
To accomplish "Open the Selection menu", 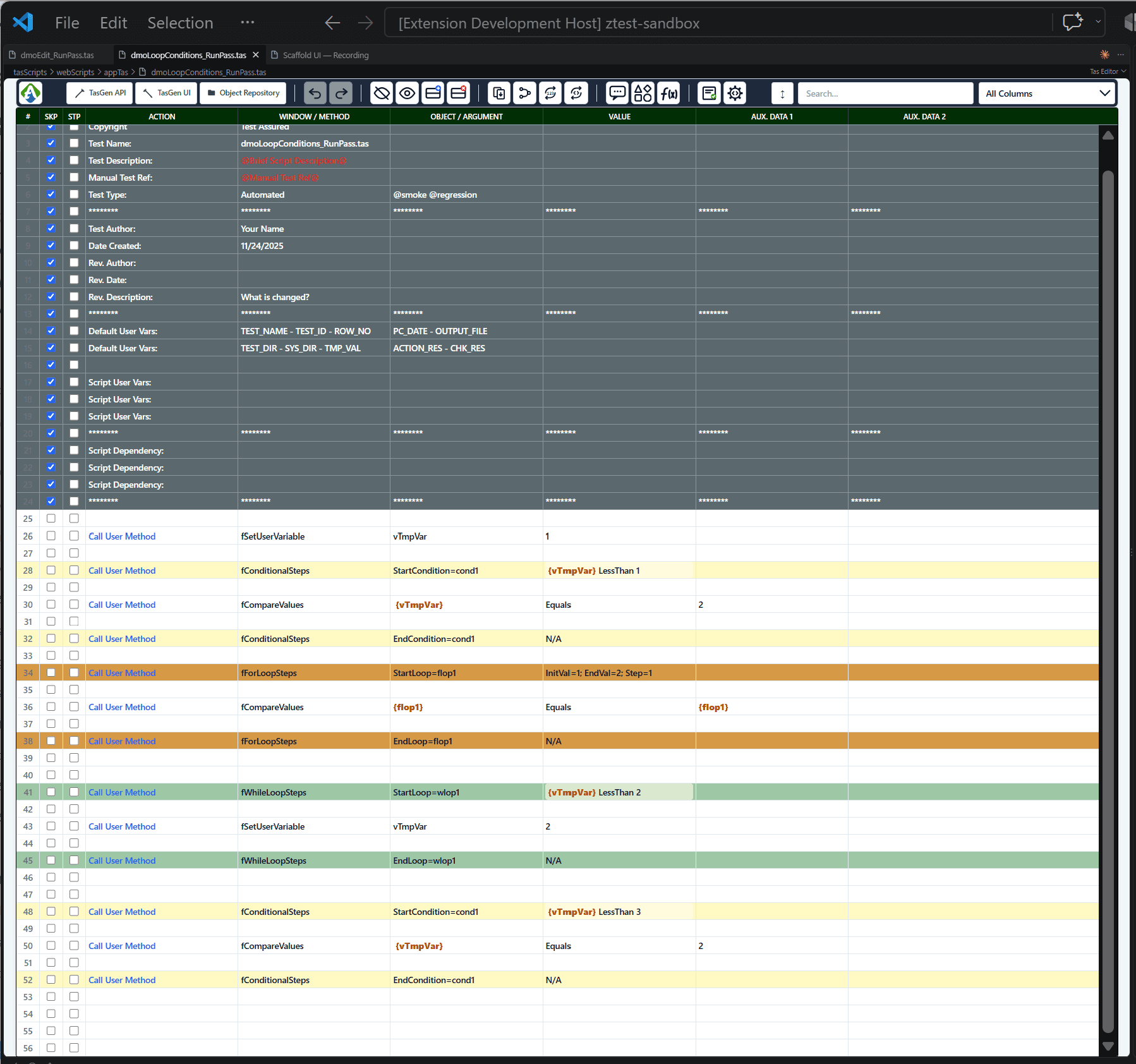I will point(180,23).
